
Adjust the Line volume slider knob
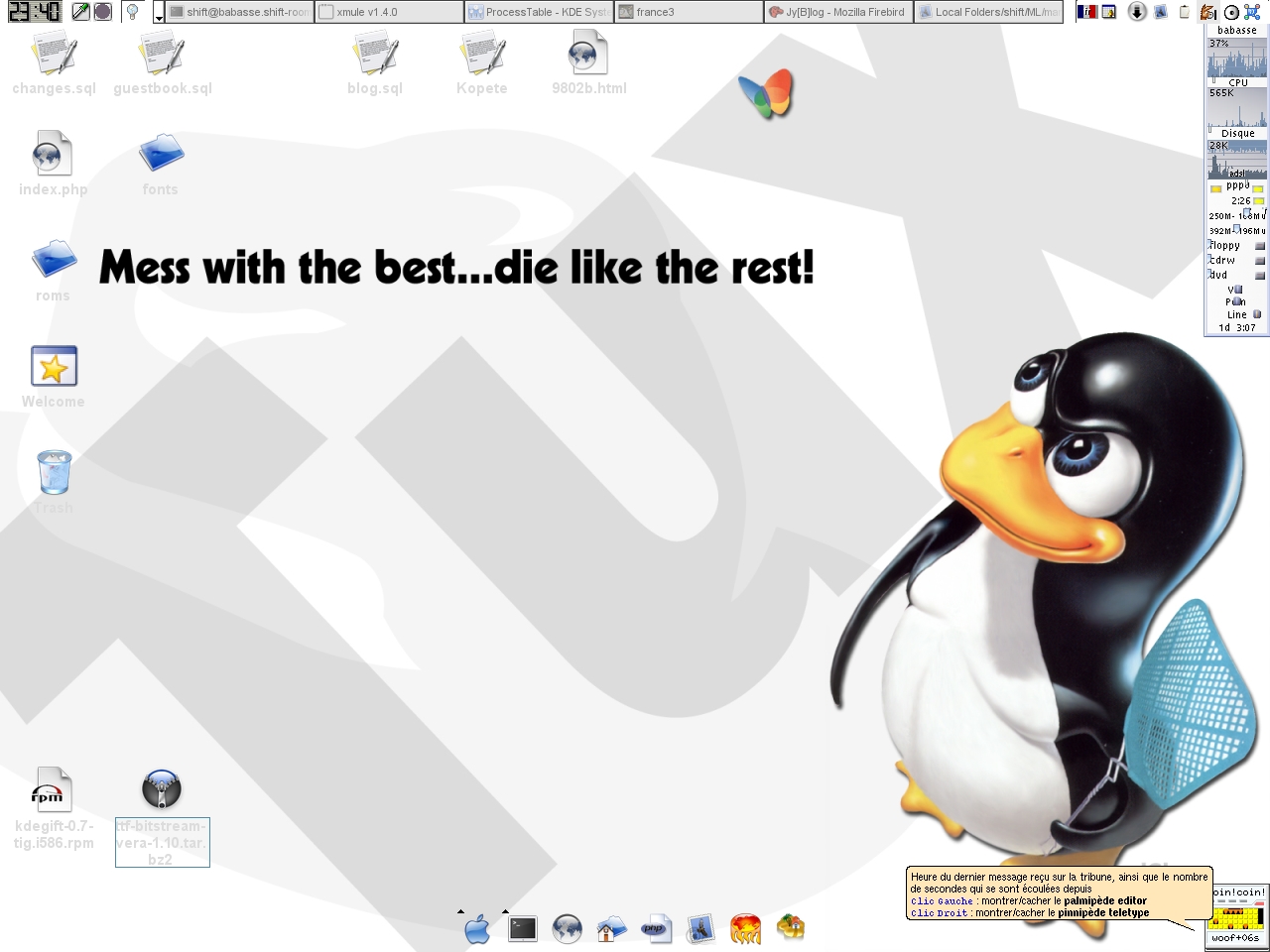point(1256,314)
